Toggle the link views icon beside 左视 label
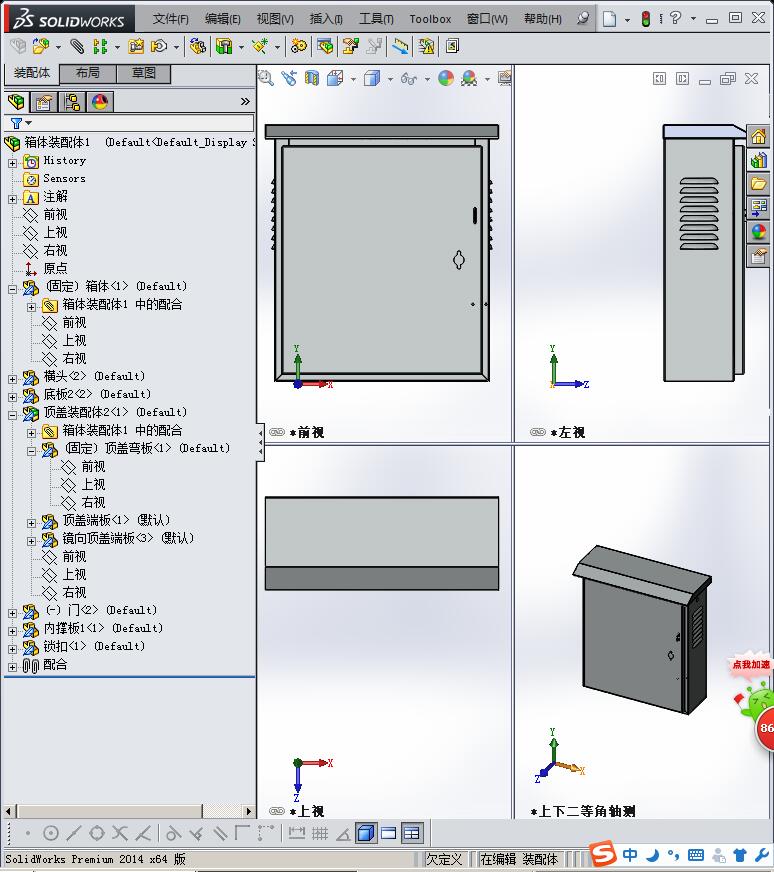The width and height of the screenshot is (774, 872). coord(538,432)
